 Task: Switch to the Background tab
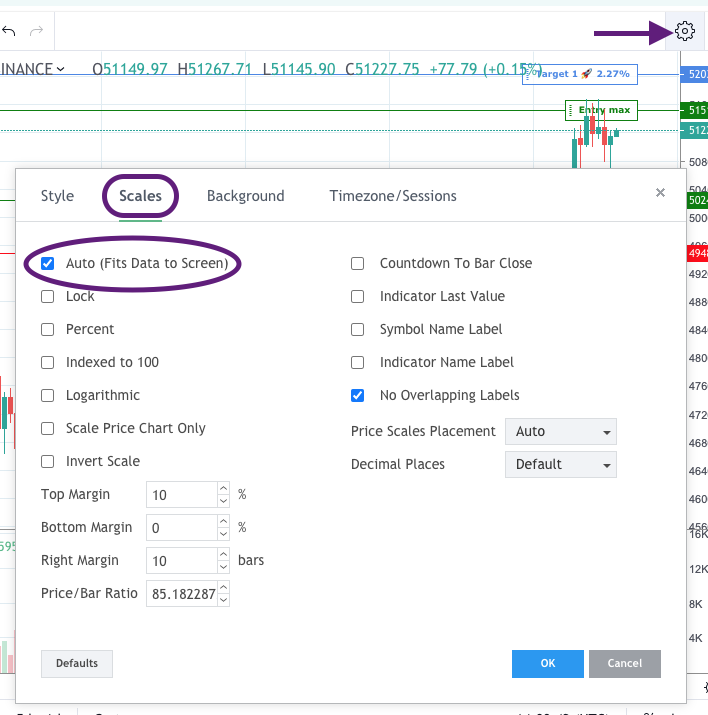[x=245, y=196]
